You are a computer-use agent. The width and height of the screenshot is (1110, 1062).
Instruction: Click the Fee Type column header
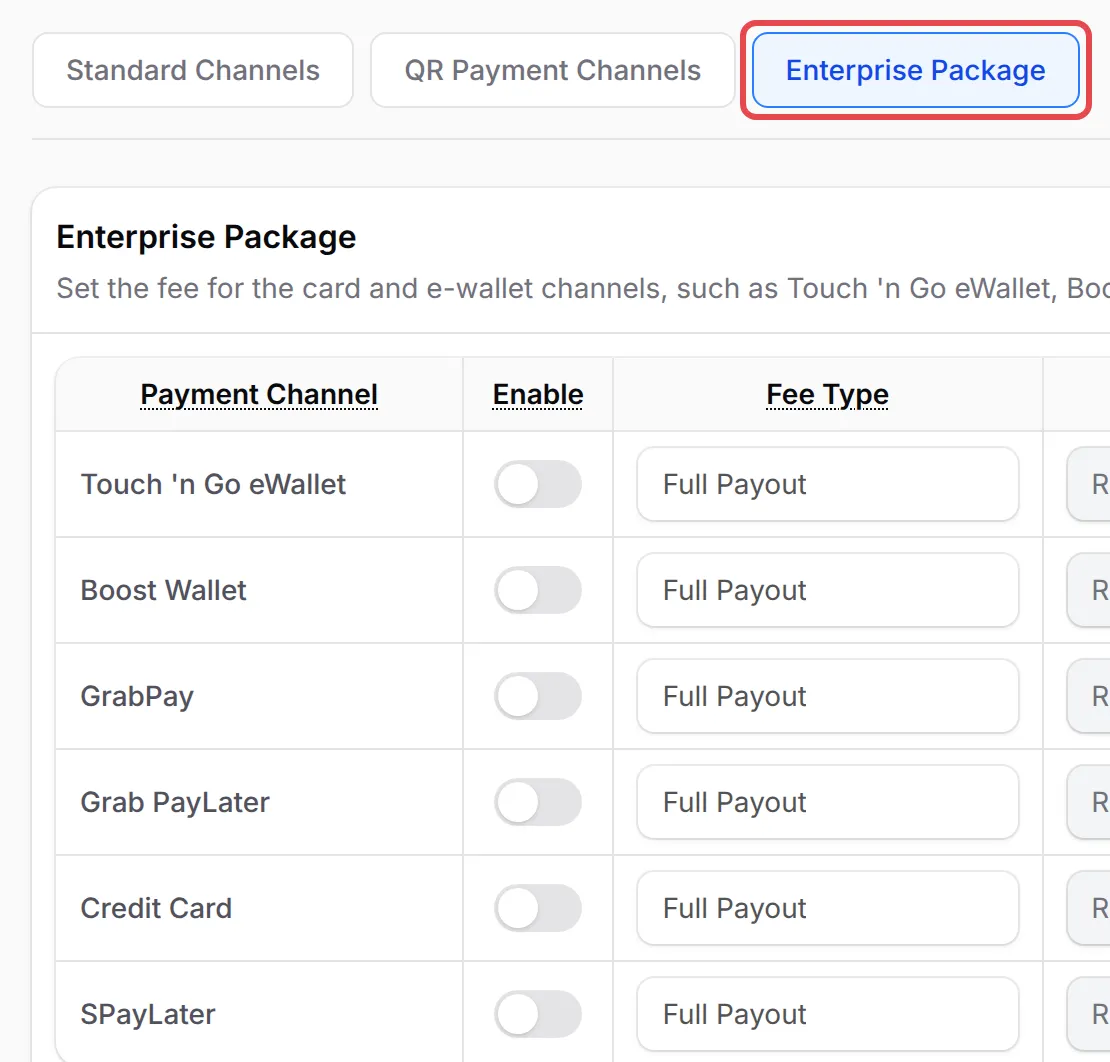tap(828, 394)
